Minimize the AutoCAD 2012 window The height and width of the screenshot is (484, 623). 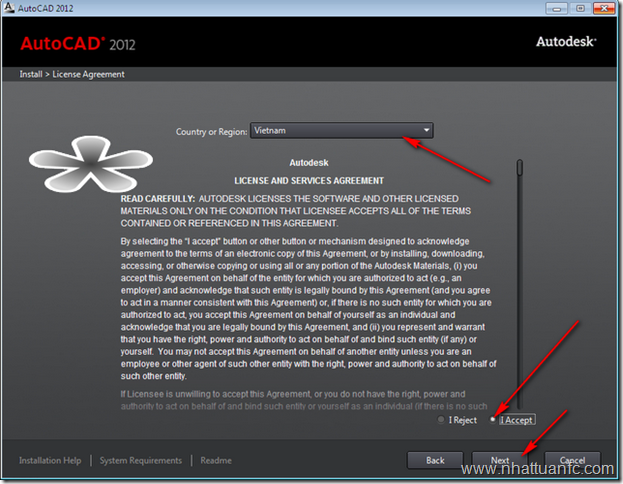click(x=557, y=8)
